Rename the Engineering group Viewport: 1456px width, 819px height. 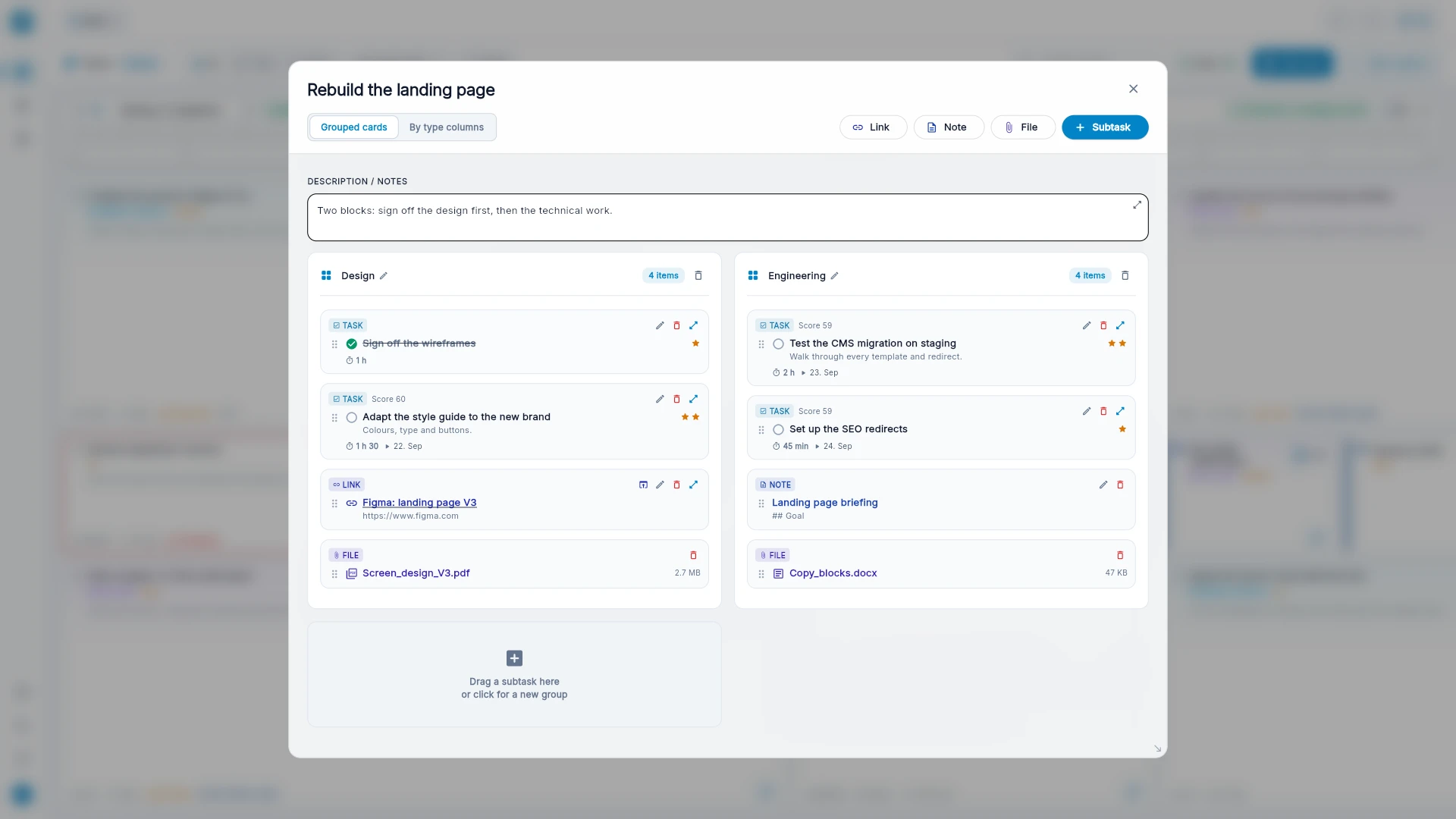[834, 276]
